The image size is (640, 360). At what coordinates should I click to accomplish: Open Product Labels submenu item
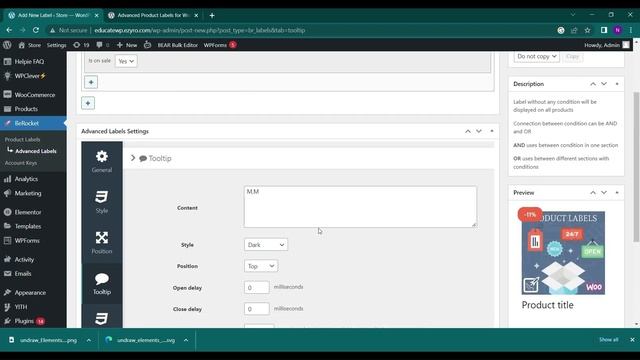22,140
